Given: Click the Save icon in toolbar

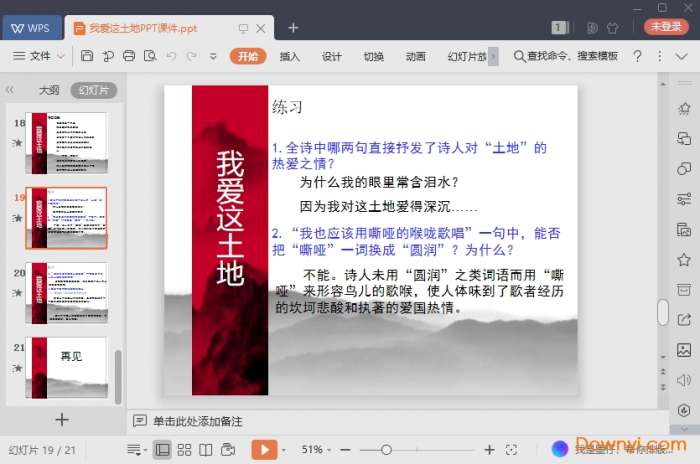Looking at the screenshot, I should point(87,56).
